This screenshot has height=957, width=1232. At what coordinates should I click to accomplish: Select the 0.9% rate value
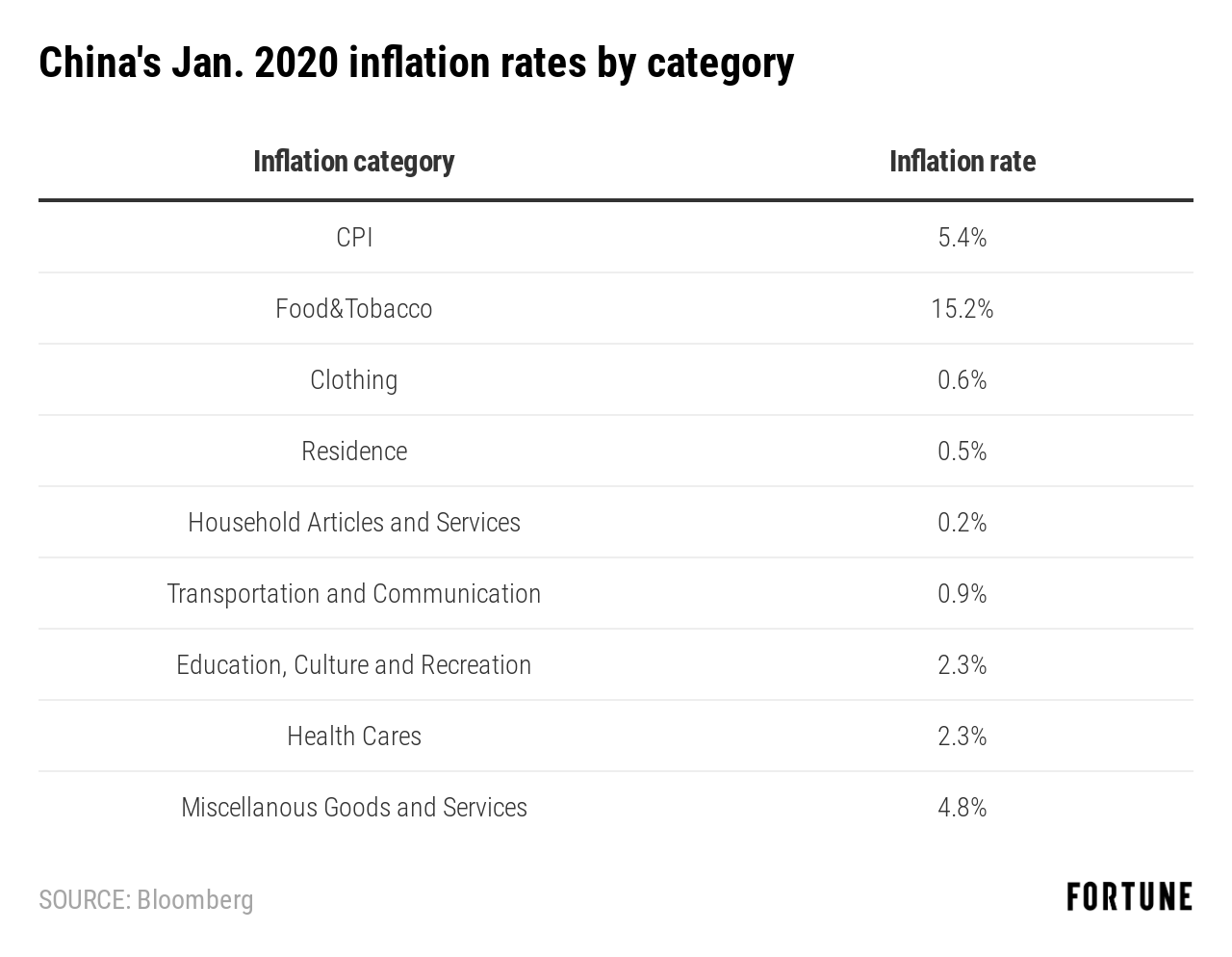coord(962,594)
